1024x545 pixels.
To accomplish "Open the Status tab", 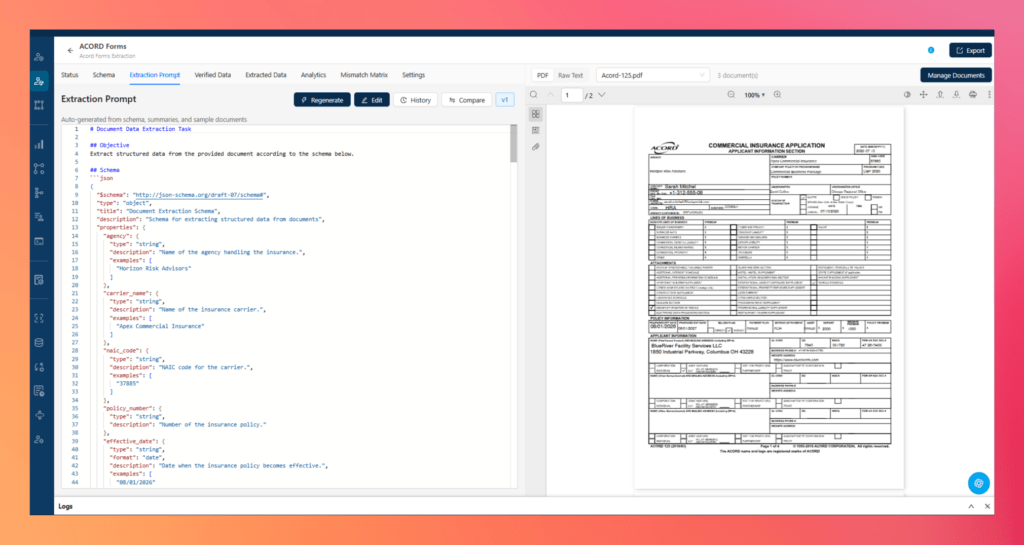I will [70, 75].
